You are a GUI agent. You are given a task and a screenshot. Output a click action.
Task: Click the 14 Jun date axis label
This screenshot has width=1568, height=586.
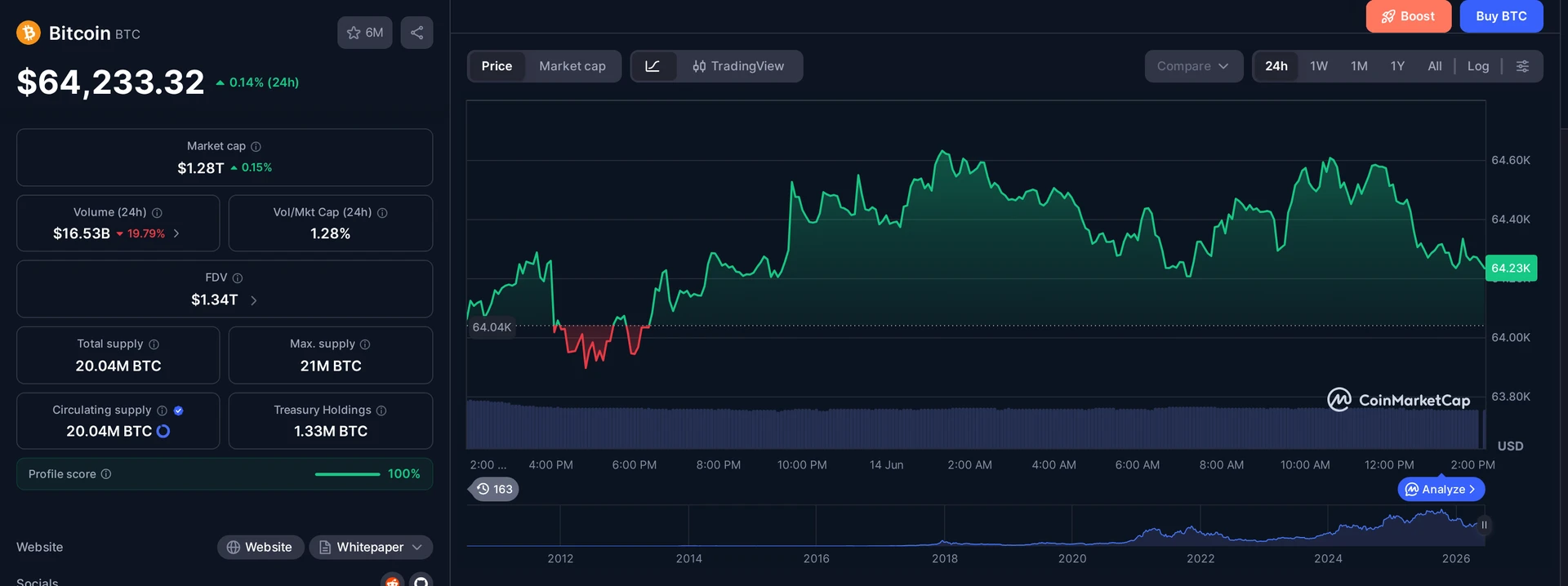click(x=886, y=465)
